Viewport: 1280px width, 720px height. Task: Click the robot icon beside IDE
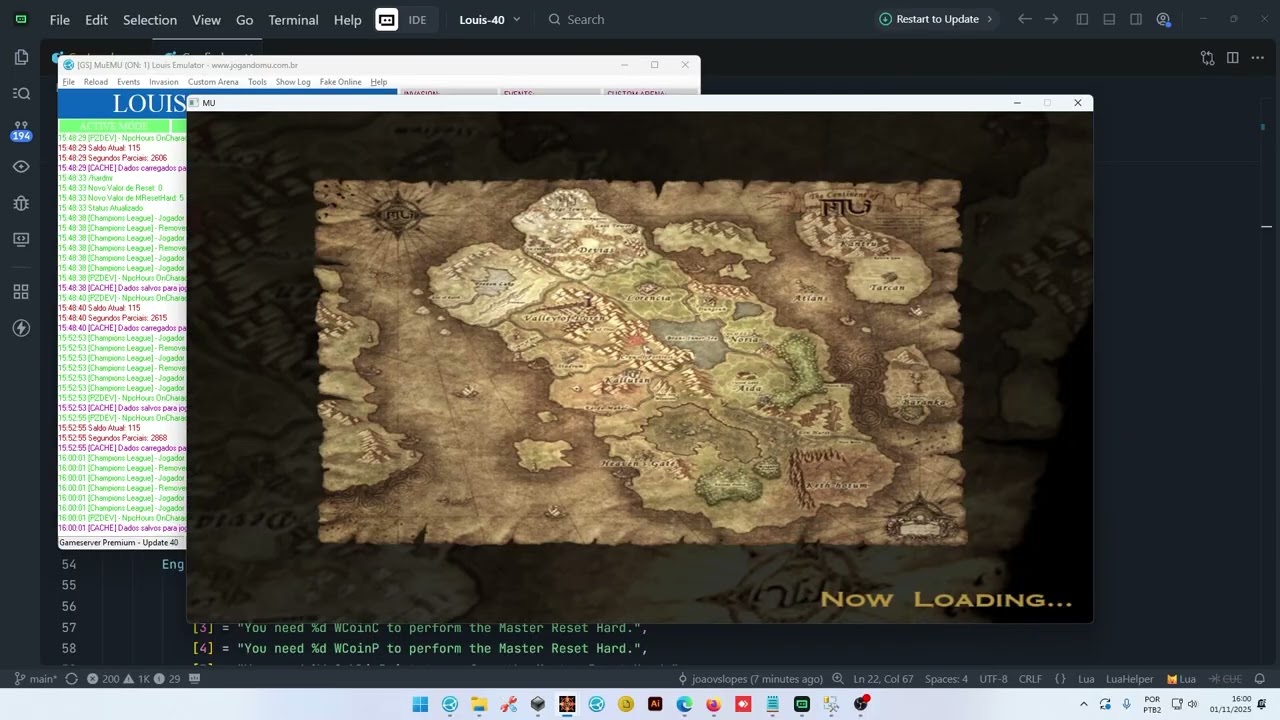(x=387, y=19)
